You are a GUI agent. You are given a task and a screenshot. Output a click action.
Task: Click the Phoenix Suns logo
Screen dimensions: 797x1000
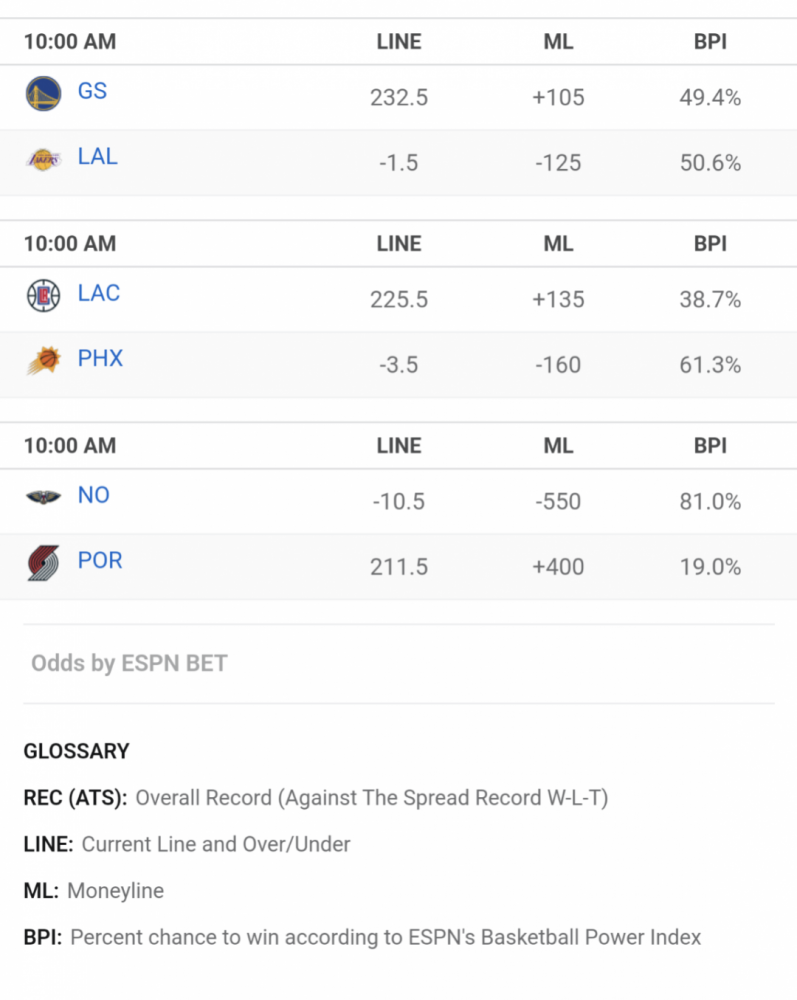(43, 361)
